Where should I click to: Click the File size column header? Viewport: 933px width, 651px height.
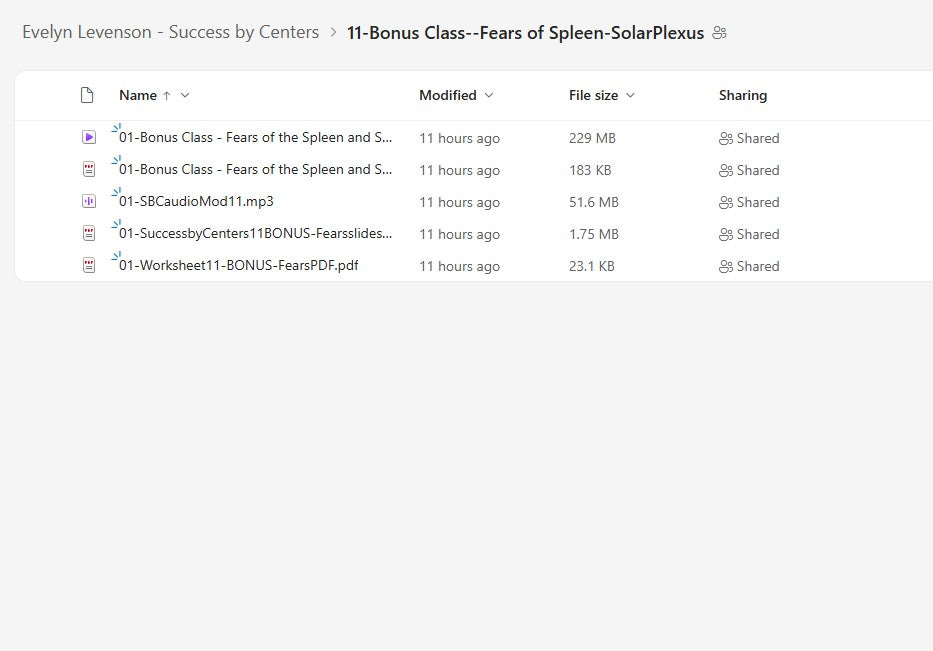(x=593, y=95)
